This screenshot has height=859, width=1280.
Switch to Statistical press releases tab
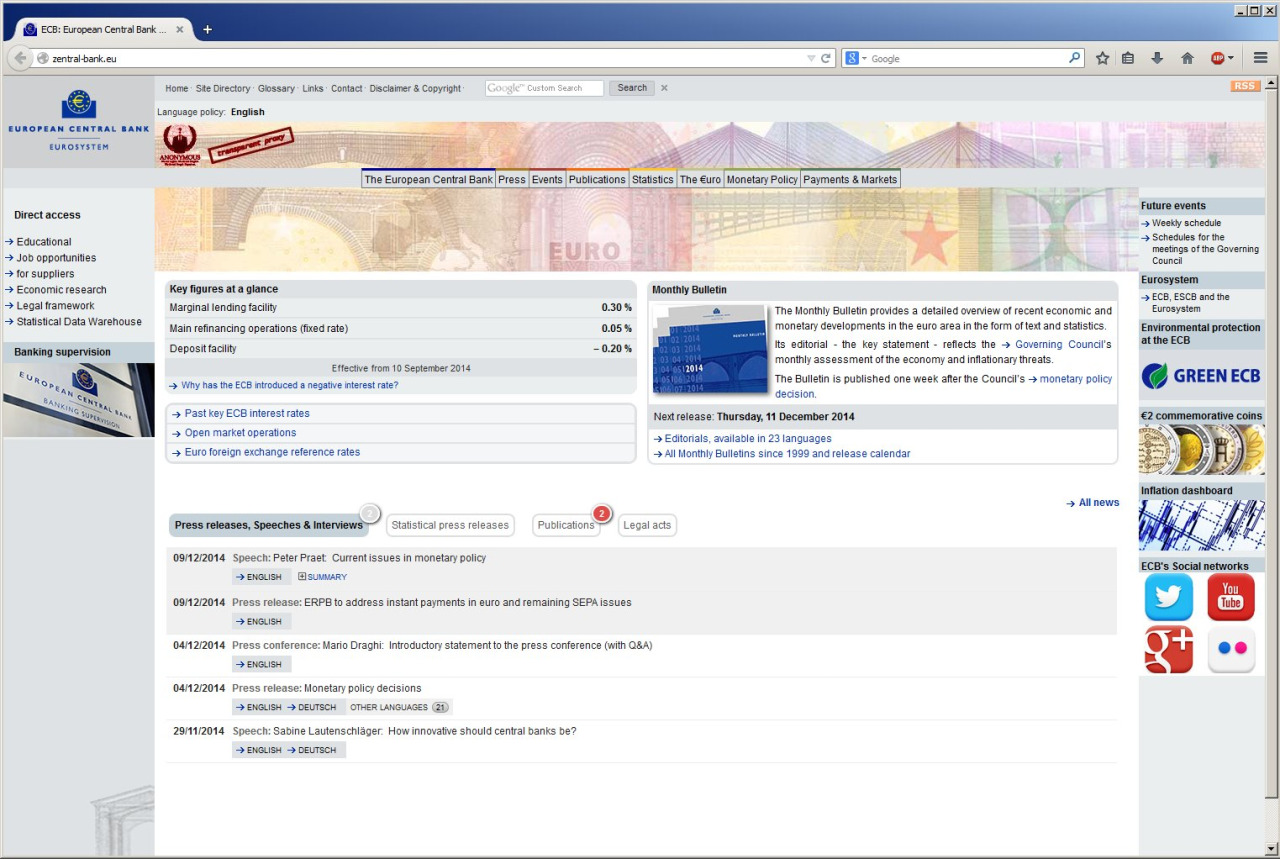pyautogui.click(x=450, y=525)
